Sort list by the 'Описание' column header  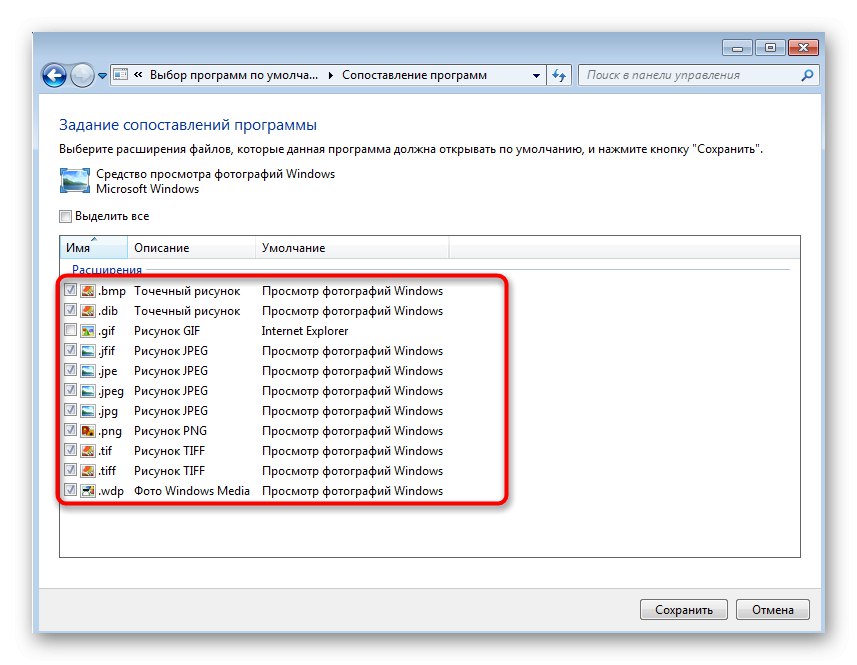[x=191, y=247]
